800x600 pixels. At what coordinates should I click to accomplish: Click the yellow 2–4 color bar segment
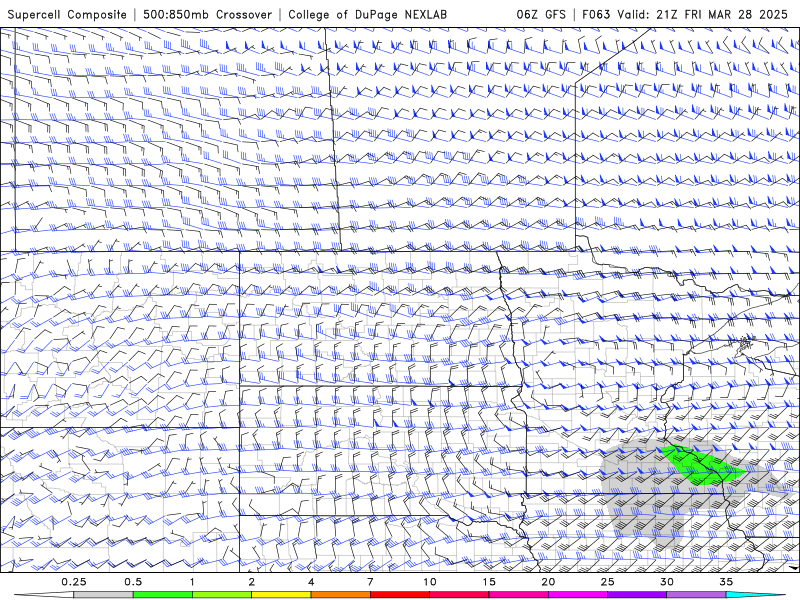[x=281, y=595]
